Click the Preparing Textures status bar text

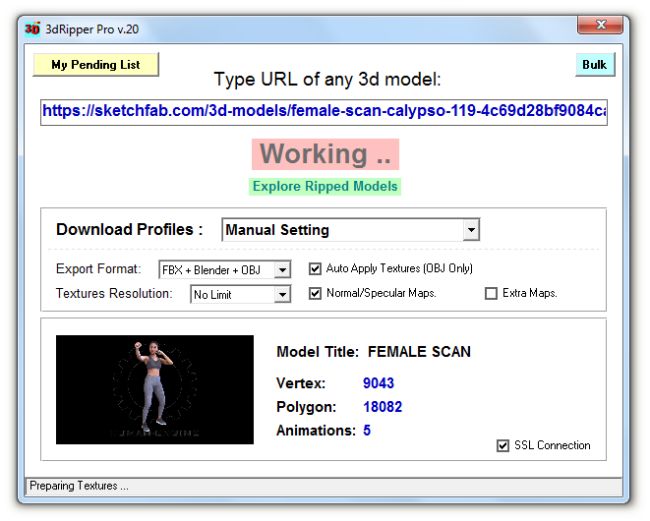click(79, 486)
